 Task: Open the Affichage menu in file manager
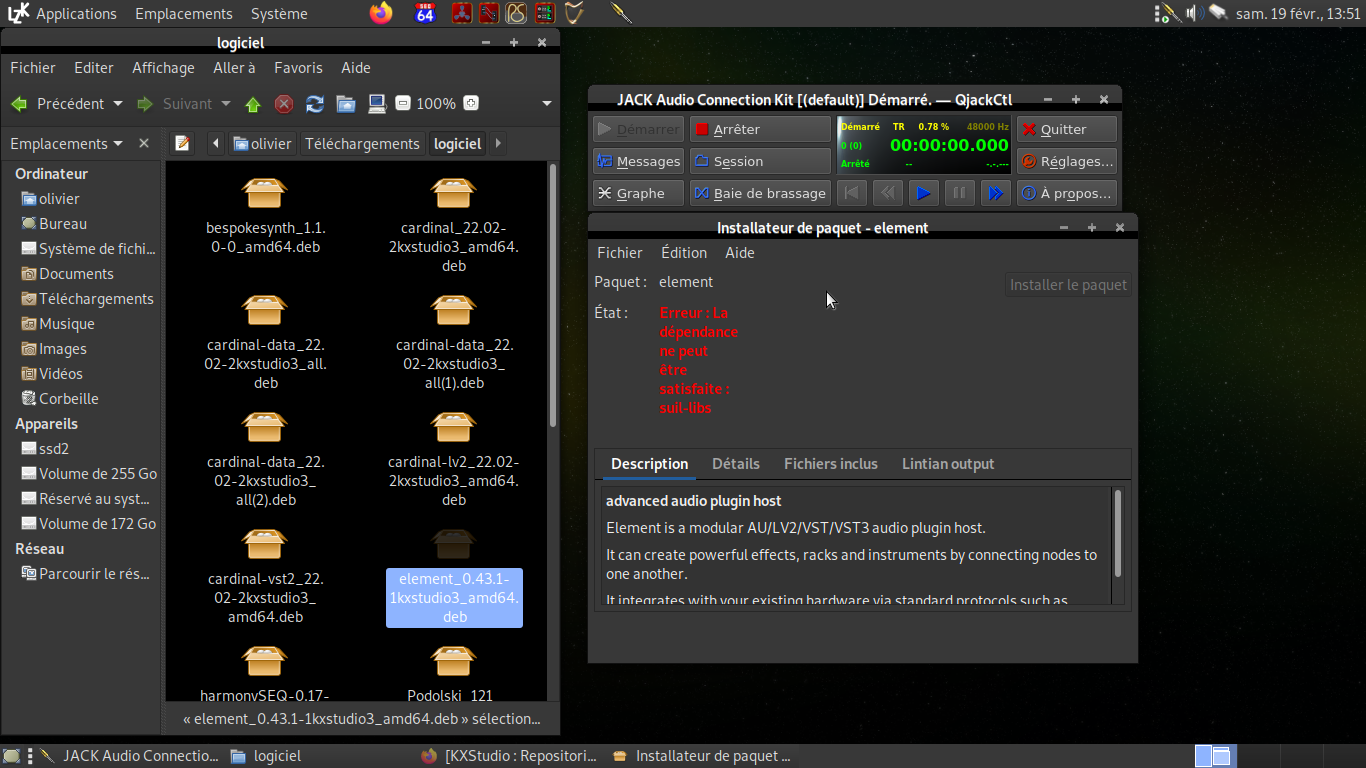tap(163, 68)
